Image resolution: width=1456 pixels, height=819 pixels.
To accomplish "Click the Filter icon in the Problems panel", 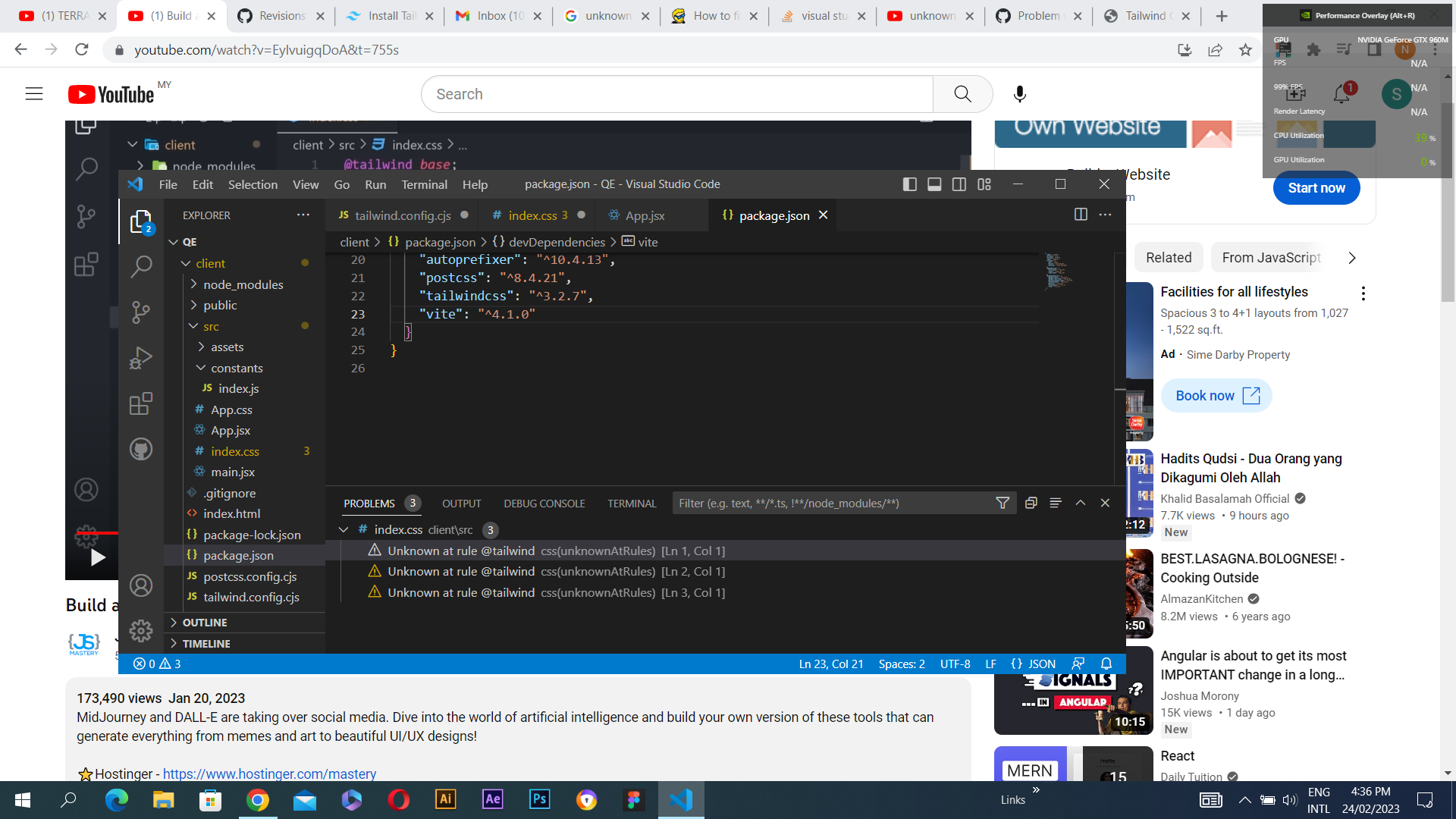I will 1002,502.
